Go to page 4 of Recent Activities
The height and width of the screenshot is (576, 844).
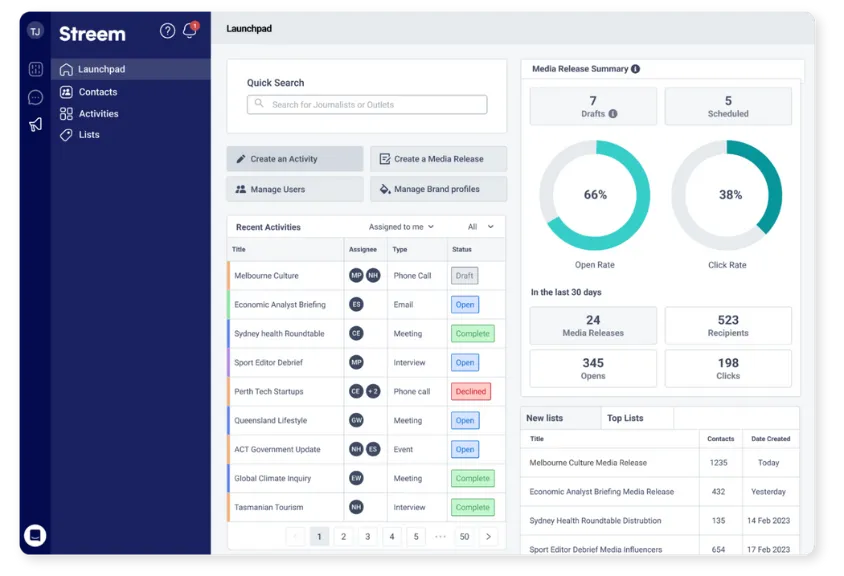click(x=392, y=537)
